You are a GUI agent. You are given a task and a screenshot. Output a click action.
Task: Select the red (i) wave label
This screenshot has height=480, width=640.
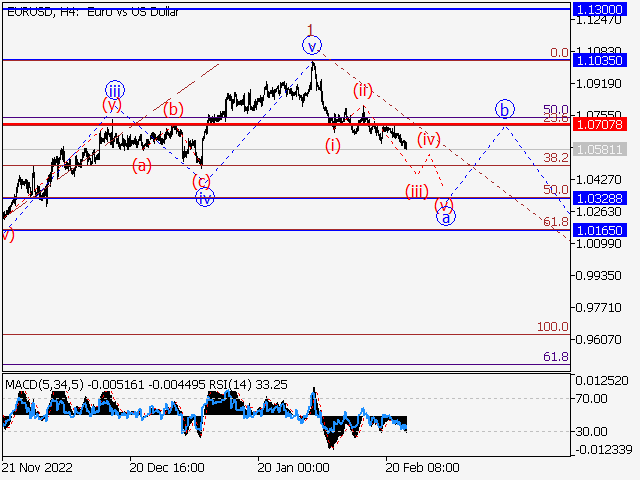pyautogui.click(x=333, y=145)
